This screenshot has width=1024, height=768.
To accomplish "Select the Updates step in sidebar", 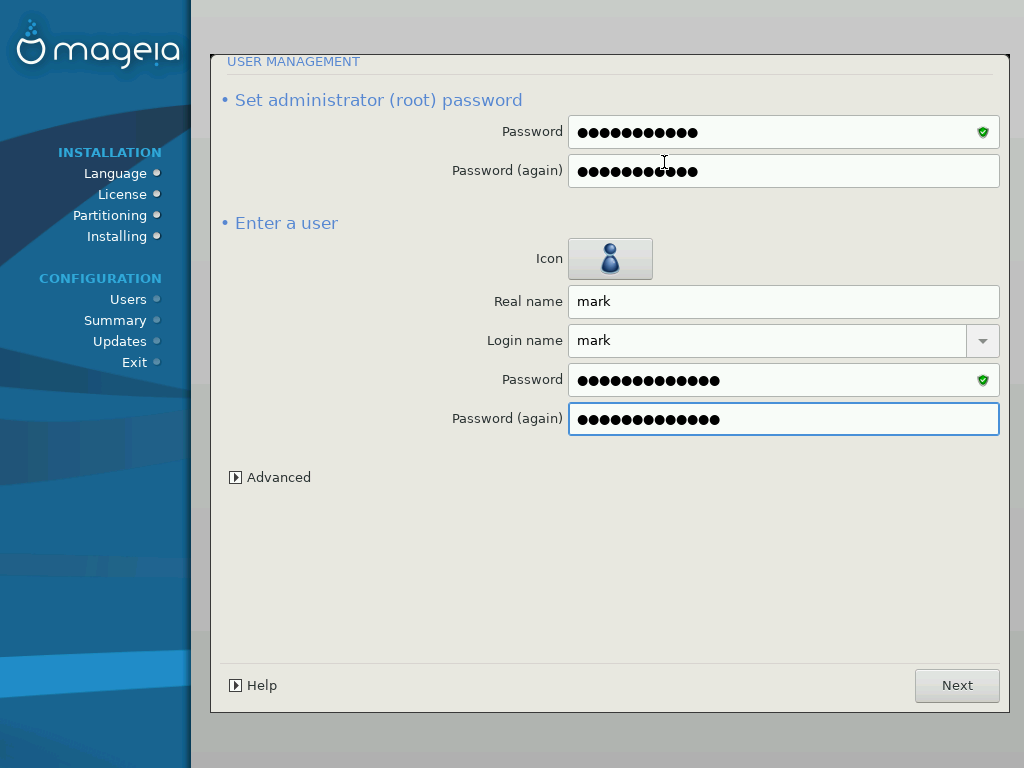I will 120,341.
